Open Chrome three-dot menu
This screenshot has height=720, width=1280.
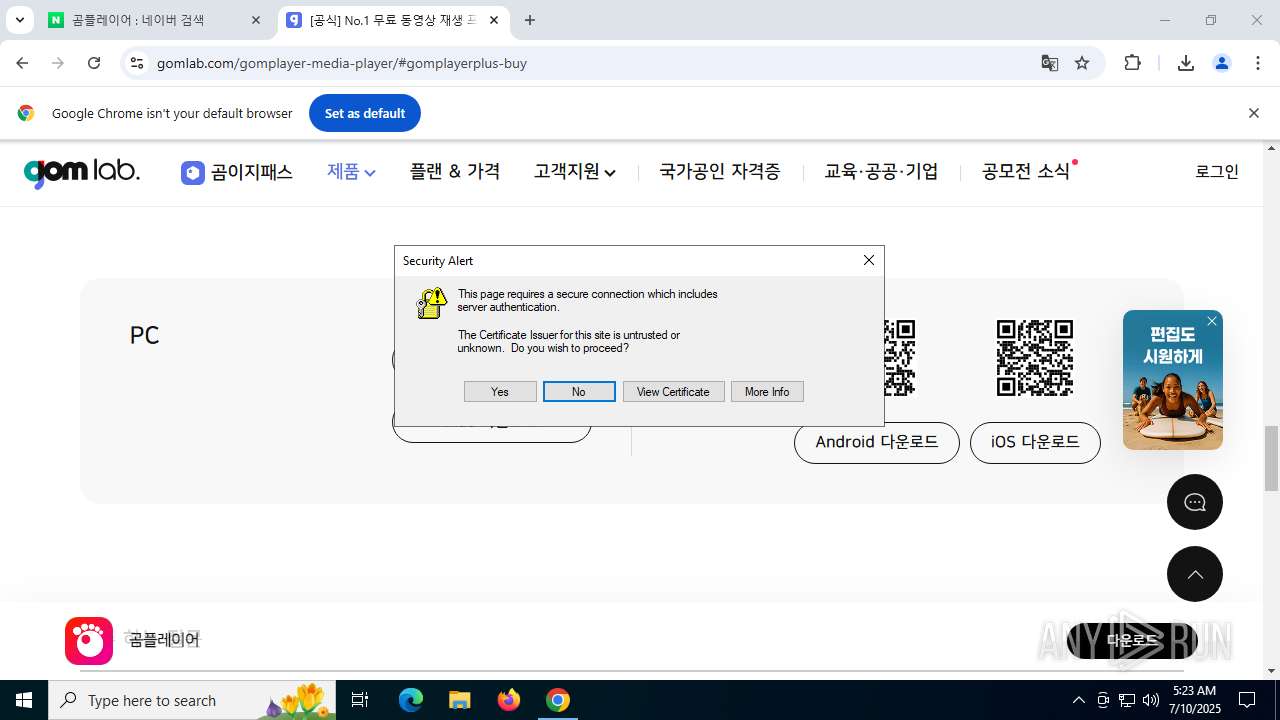1258,63
